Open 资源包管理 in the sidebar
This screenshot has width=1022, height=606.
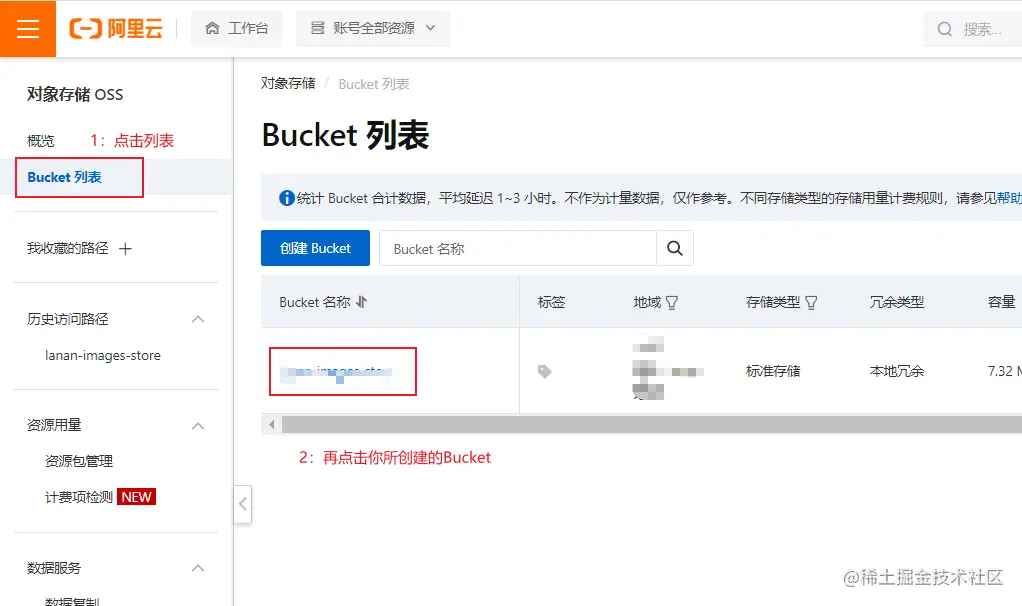(x=79, y=461)
